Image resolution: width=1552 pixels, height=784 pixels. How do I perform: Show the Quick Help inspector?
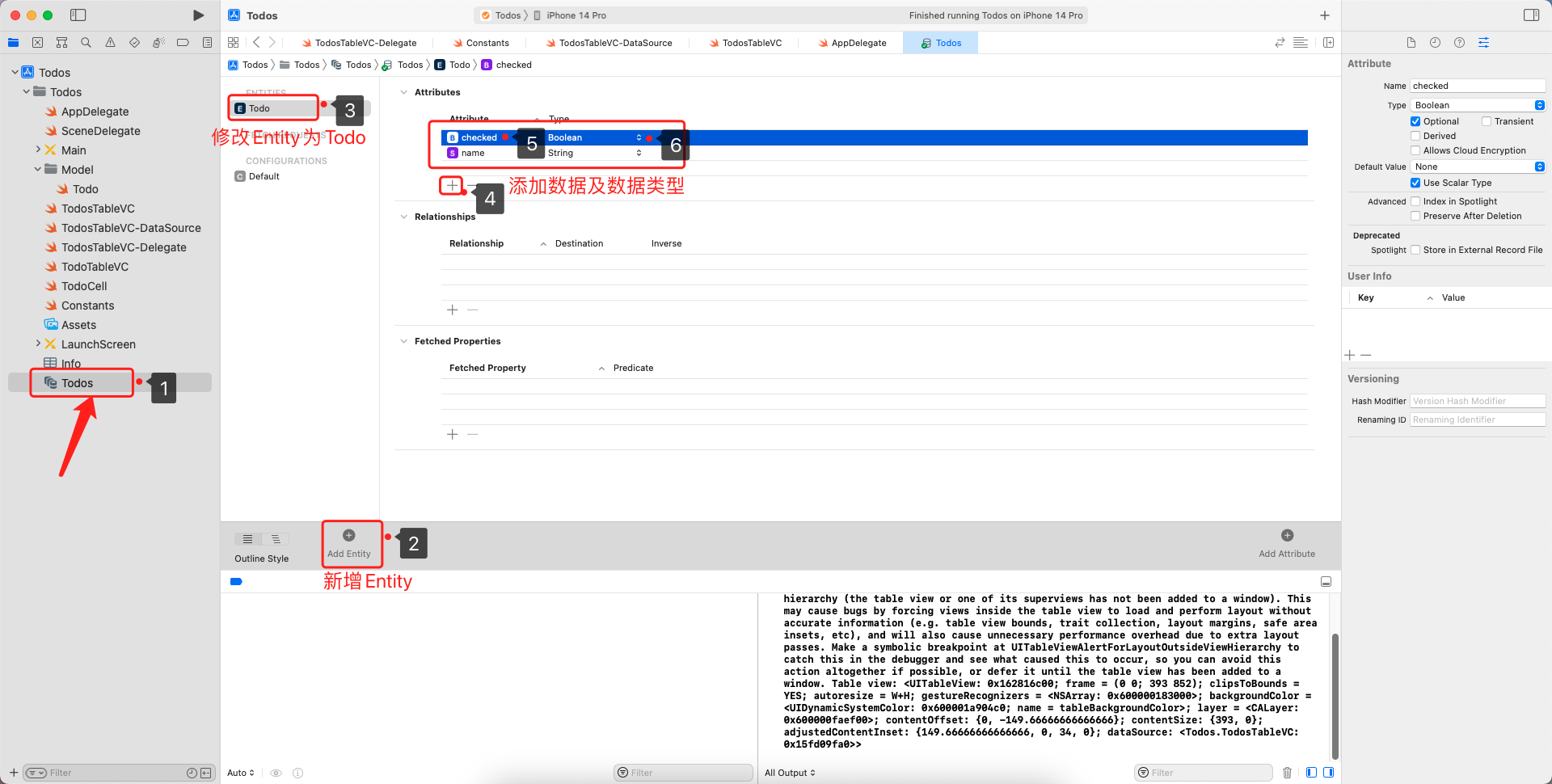click(1459, 43)
